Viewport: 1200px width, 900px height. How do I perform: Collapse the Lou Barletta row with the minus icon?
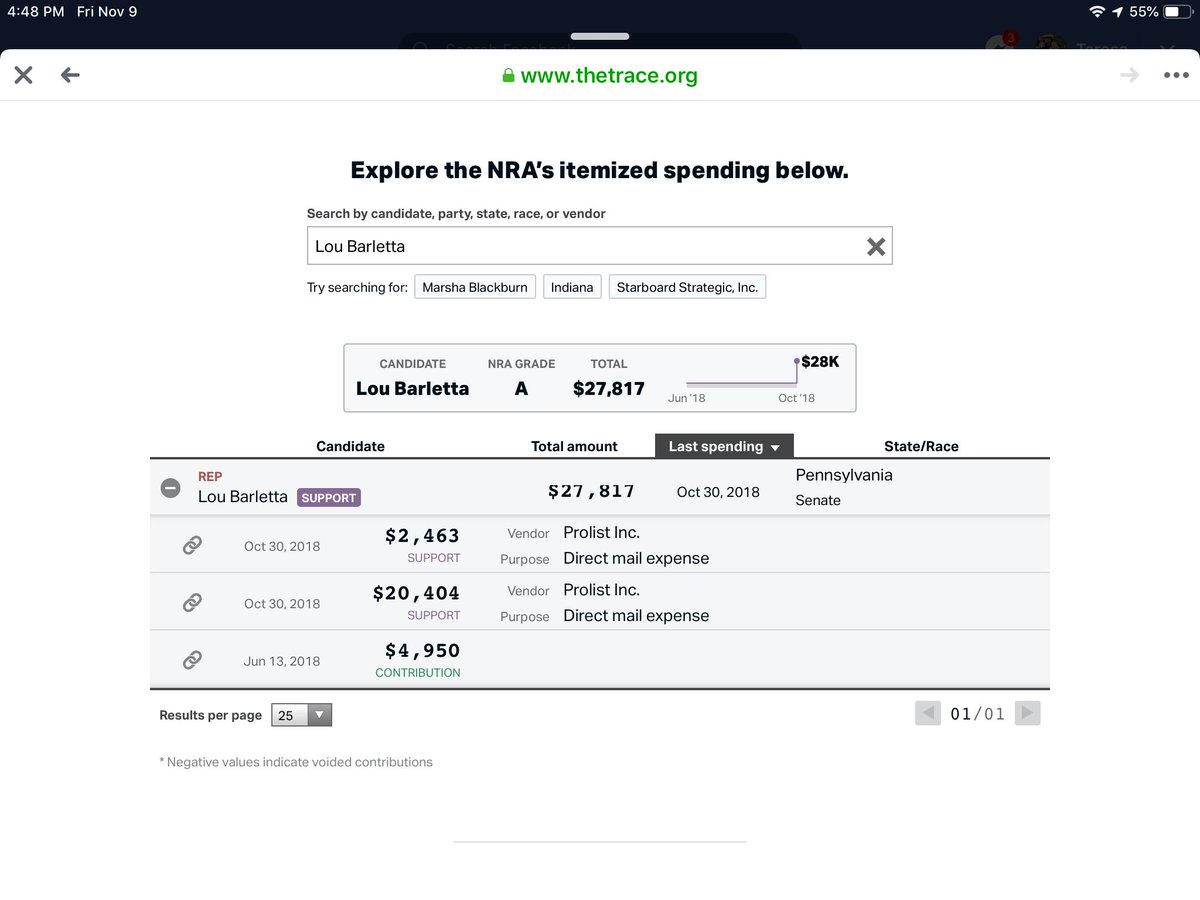coord(171,488)
